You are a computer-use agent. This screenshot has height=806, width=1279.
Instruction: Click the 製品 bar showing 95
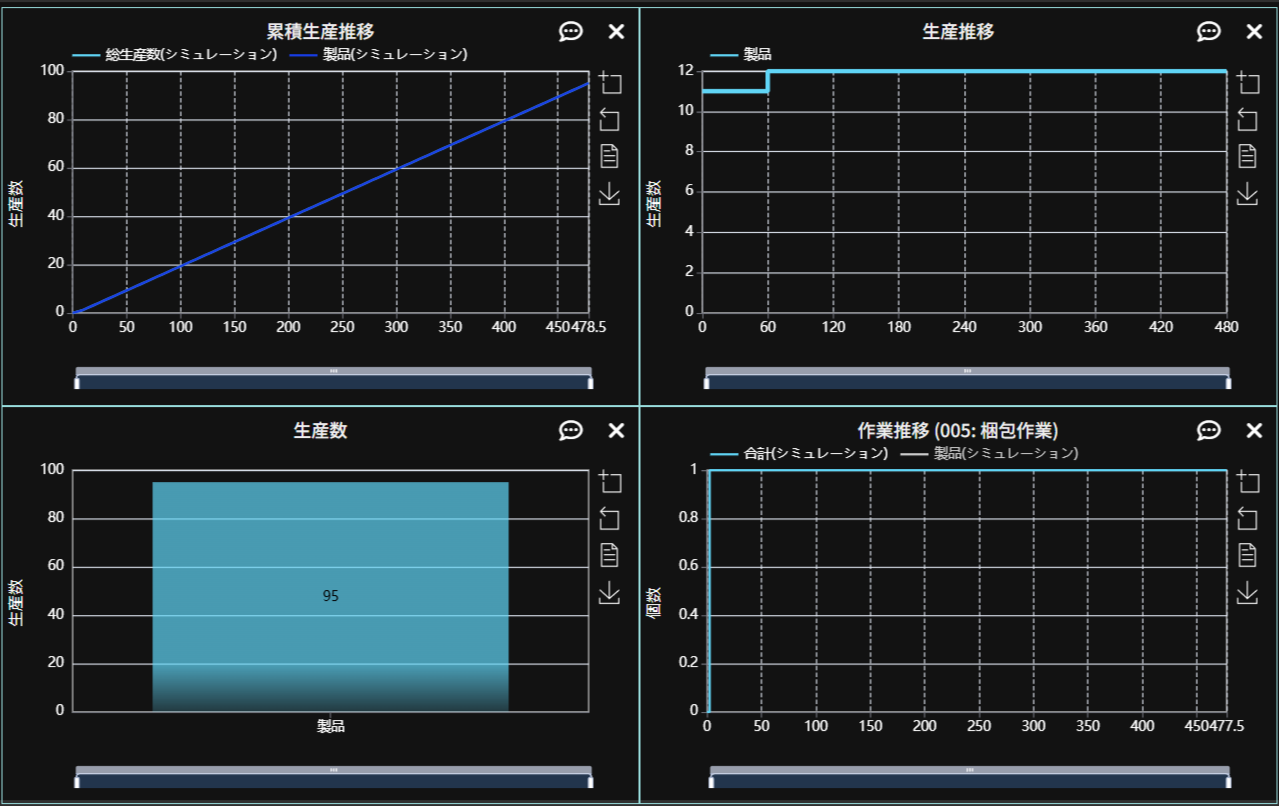[x=330, y=596]
